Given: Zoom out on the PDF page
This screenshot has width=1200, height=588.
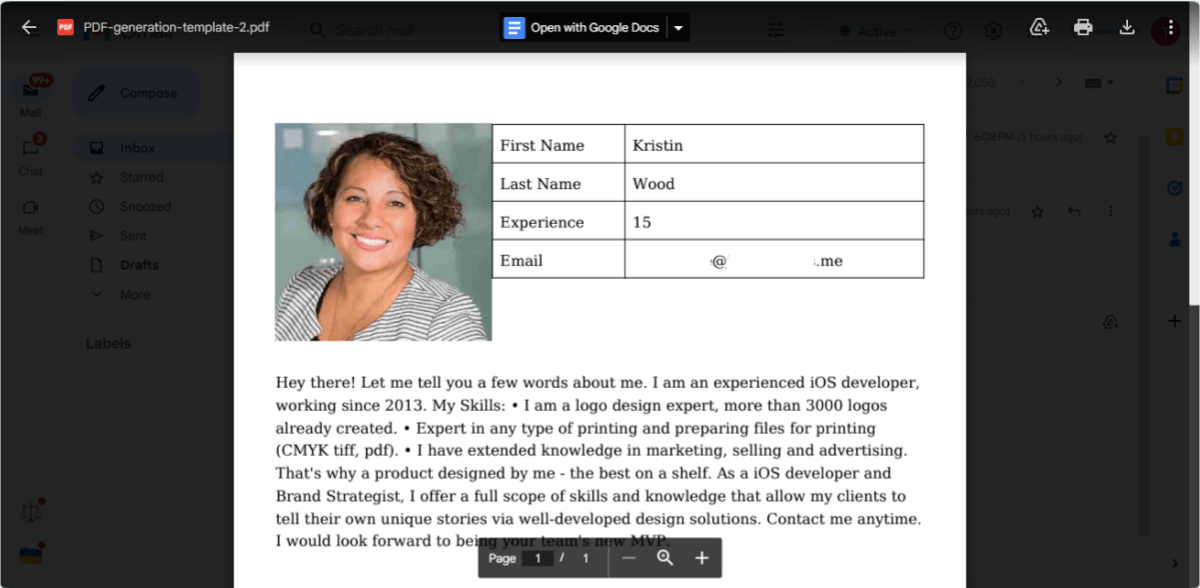Looking at the screenshot, I should point(628,557).
